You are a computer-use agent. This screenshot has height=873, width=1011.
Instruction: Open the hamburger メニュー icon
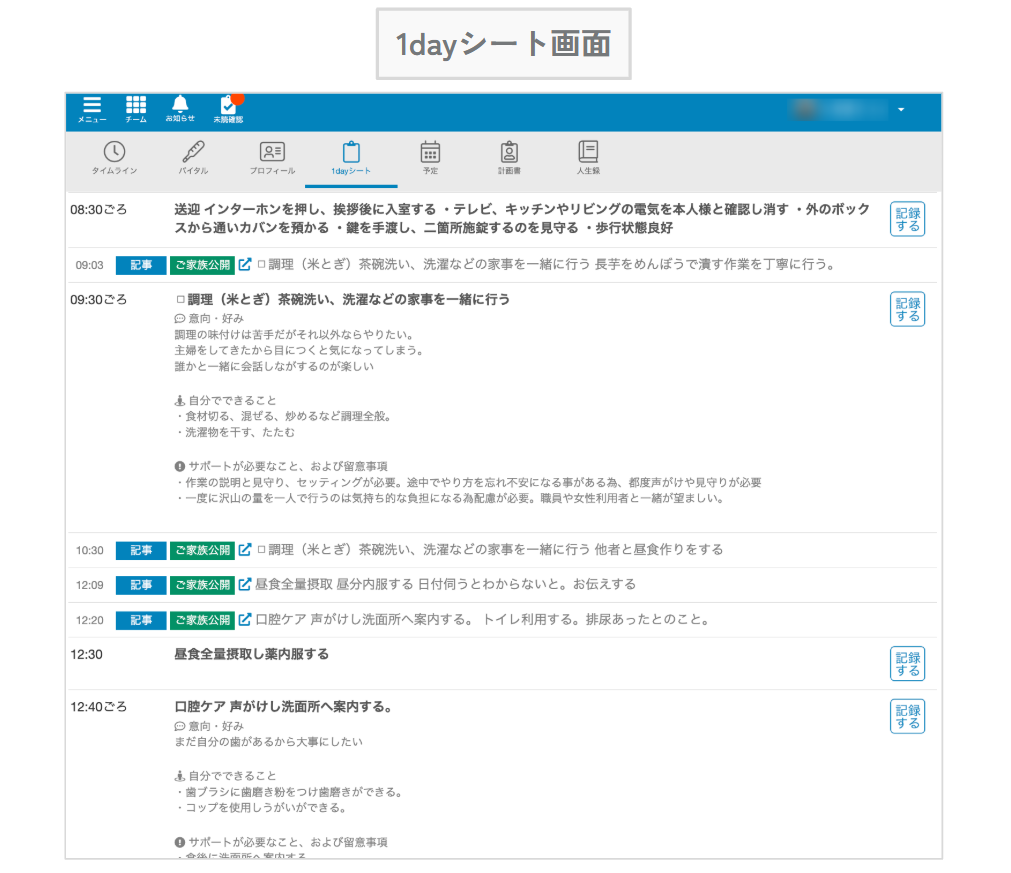coord(92,108)
